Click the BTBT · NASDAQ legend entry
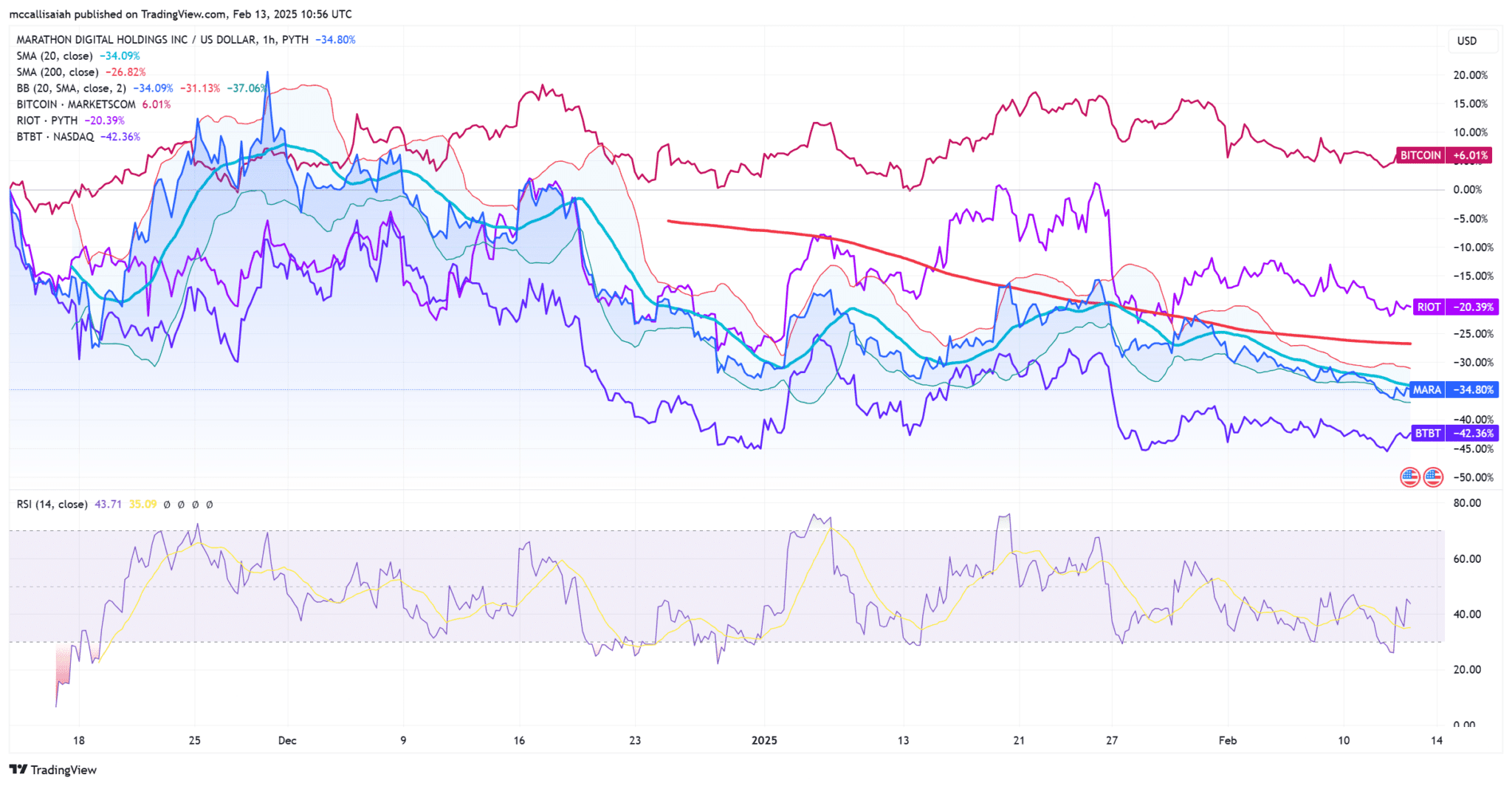This screenshot has width=1512, height=786. pyautogui.click(x=55, y=137)
